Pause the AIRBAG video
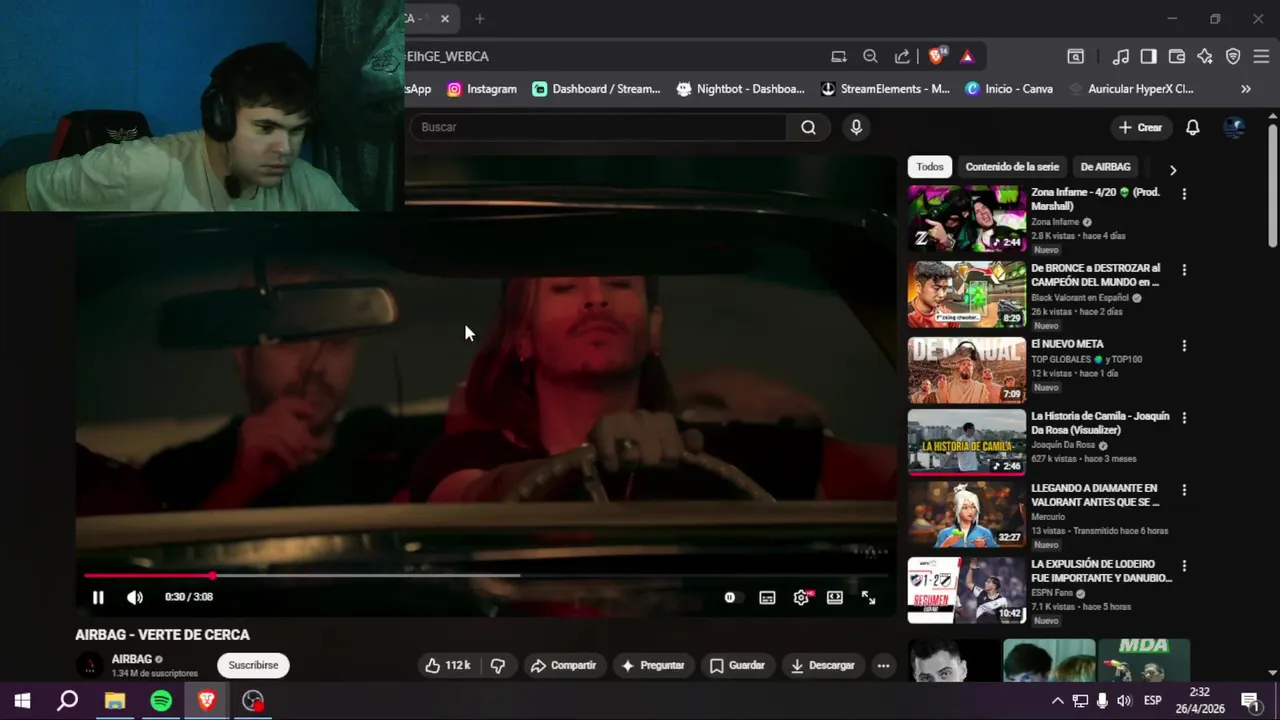Viewport: 1280px width, 720px height. click(98, 597)
